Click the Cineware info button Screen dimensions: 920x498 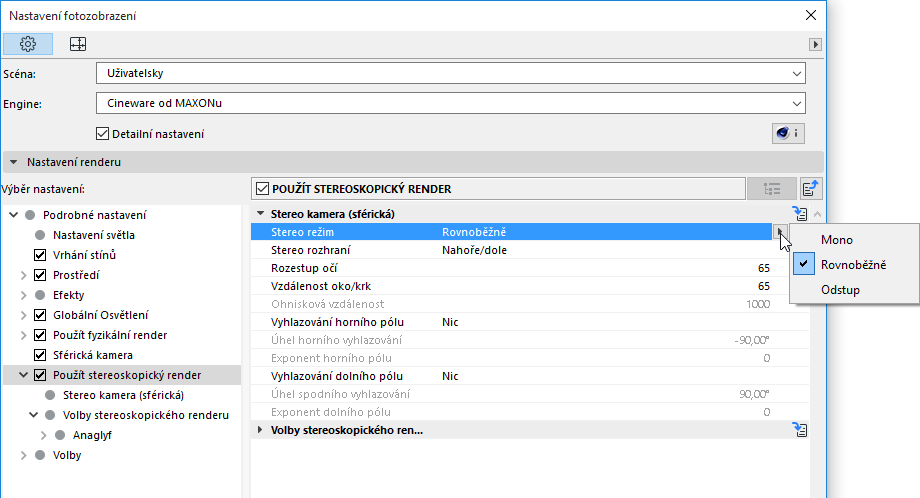click(x=788, y=133)
